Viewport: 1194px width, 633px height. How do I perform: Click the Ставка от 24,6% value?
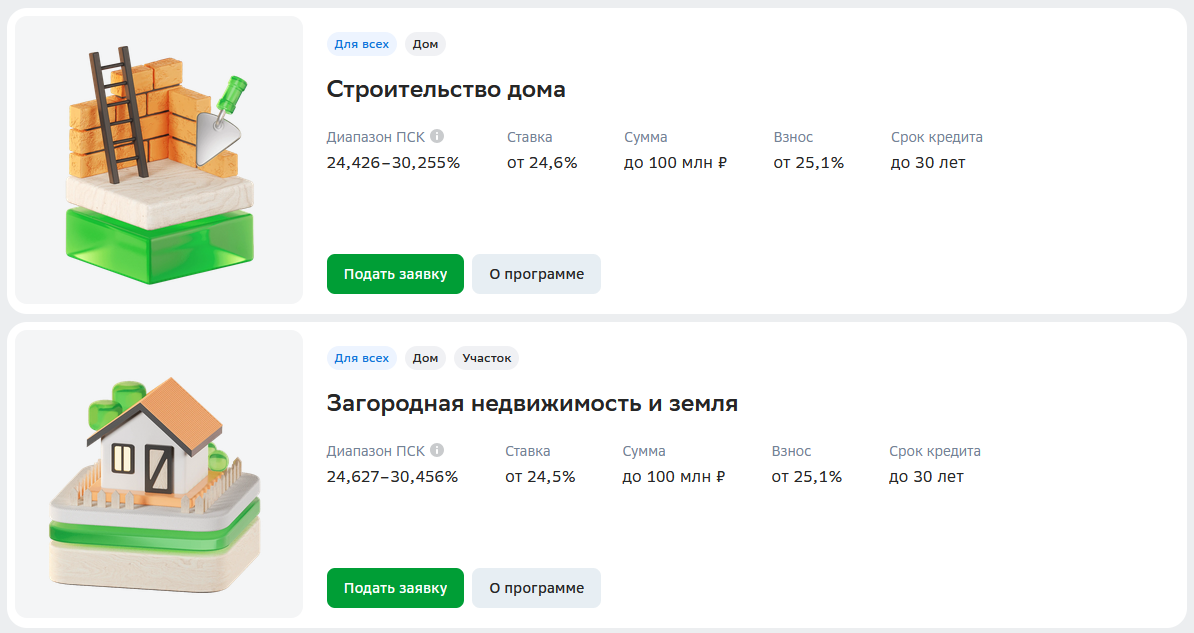tap(541, 161)
